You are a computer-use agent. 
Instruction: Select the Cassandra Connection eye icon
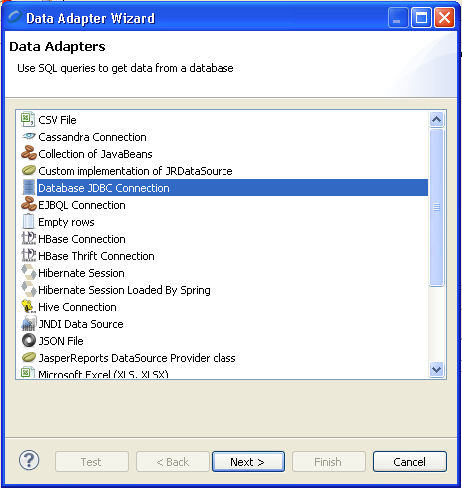pos(29,136)
